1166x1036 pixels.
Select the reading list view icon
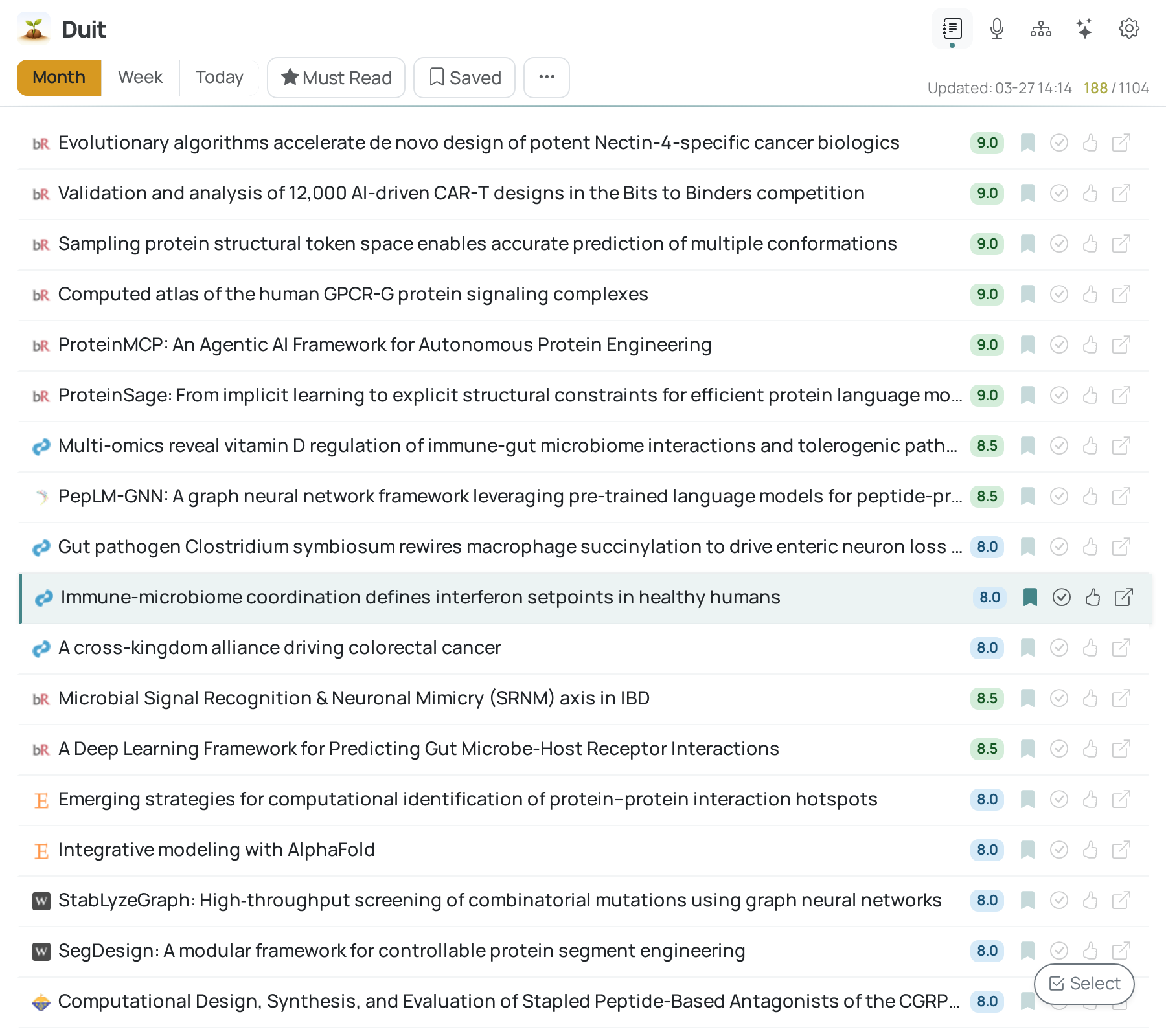[x=952, y=29]
